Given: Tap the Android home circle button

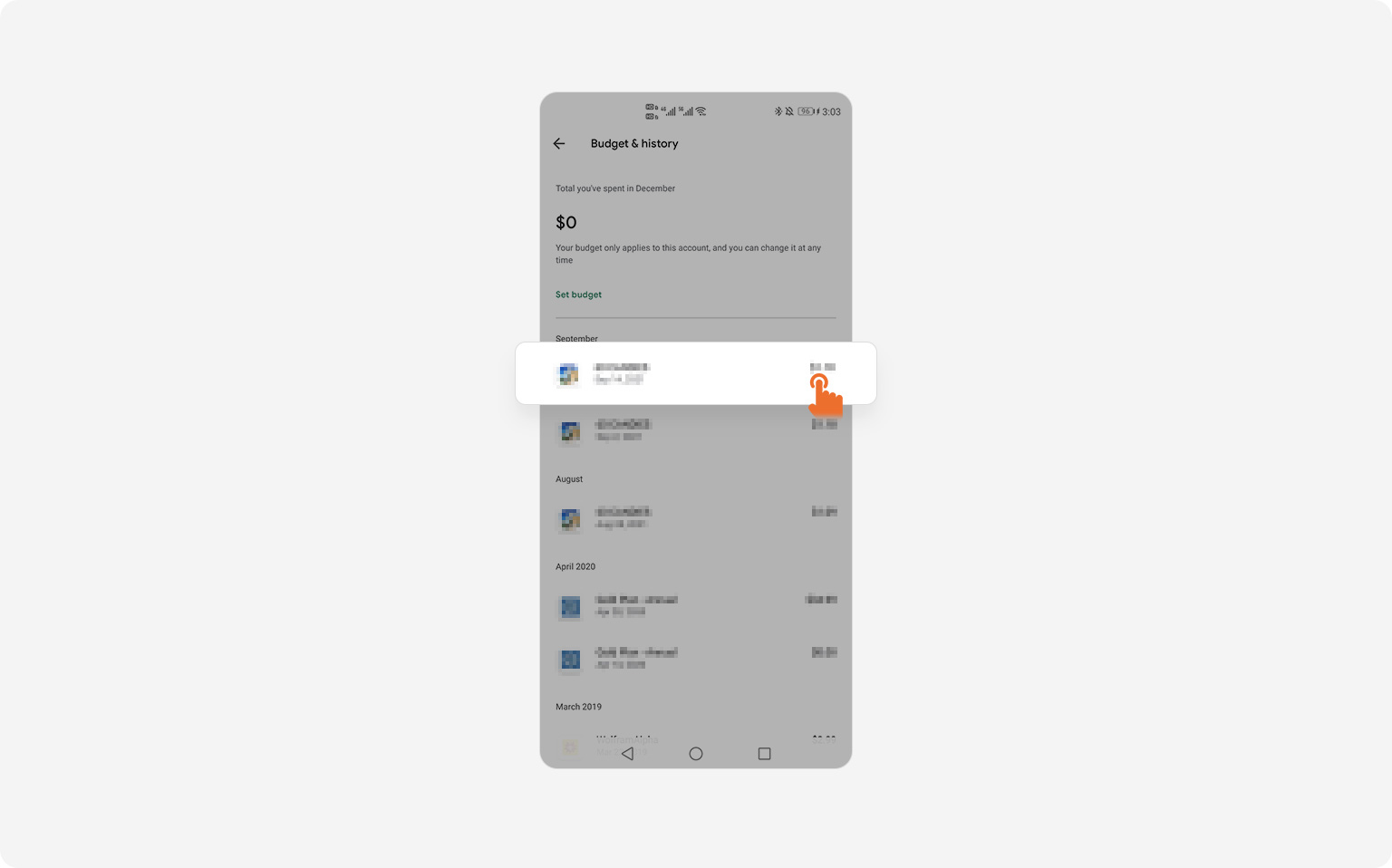Looking at the screenshot, I should pos(696,754).
